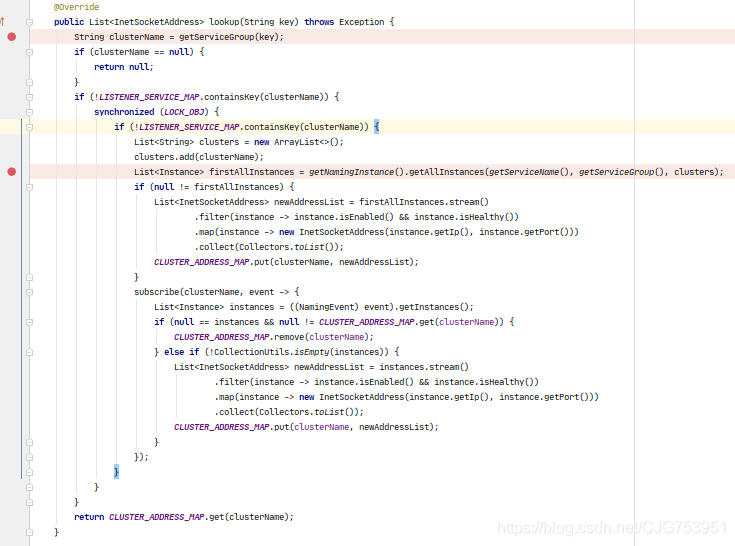The image size is (735, 546).
Task: Click CLUSTER_ADDRESS_MAP.put after firstAllInstances stream
Action: (286, 262)
